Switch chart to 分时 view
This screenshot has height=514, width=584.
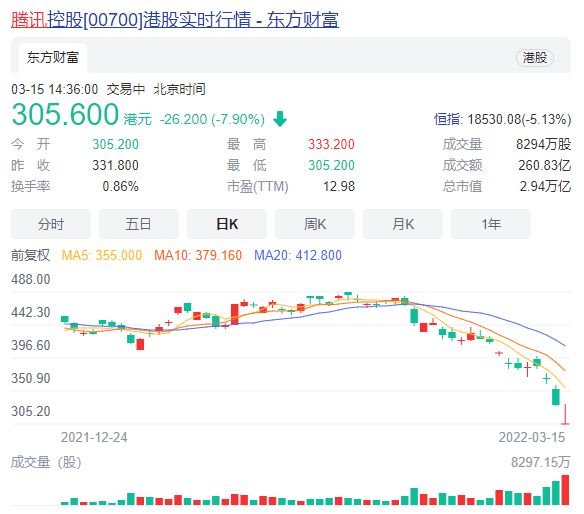click(x=51, y=224)
